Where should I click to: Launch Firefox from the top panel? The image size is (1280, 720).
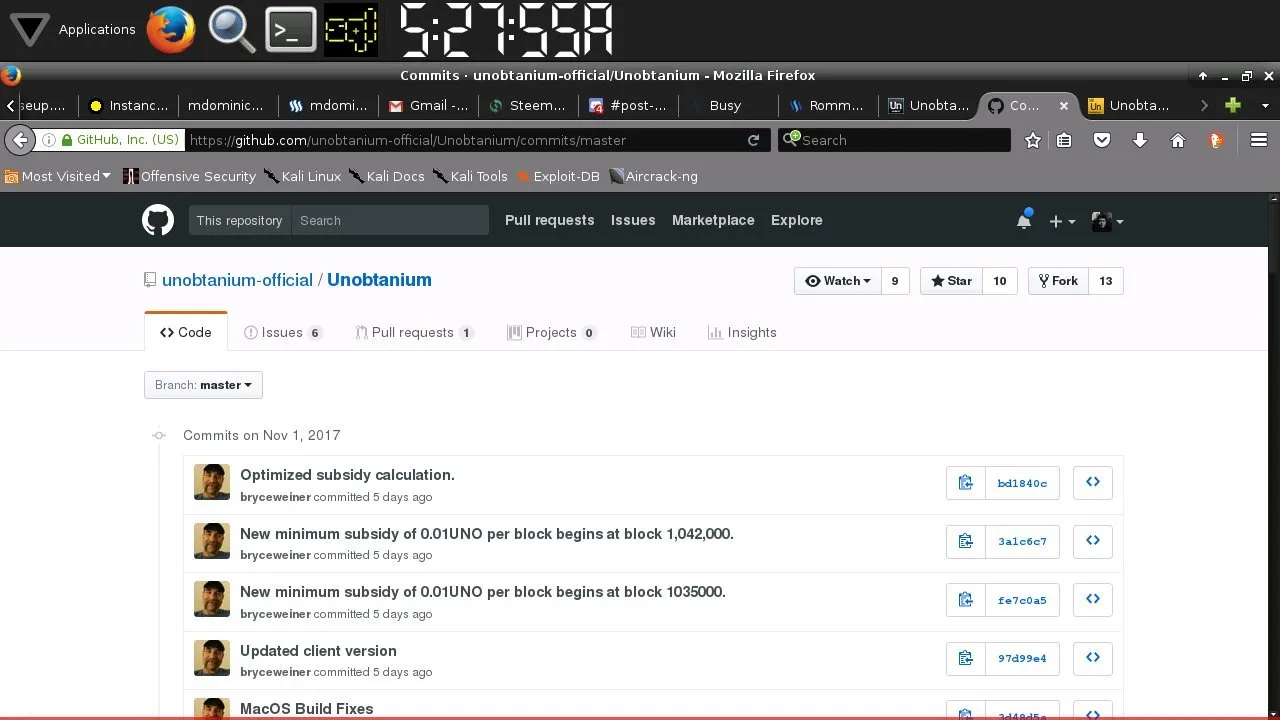pyautogui.click(x=171, y=29)
